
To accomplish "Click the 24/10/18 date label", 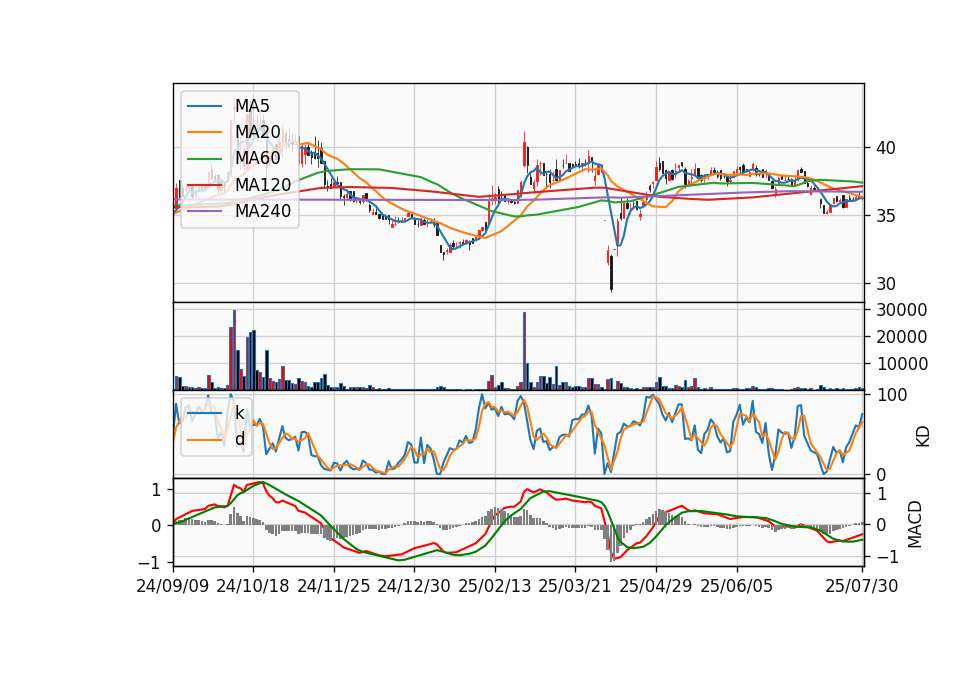I will point(253,586).
